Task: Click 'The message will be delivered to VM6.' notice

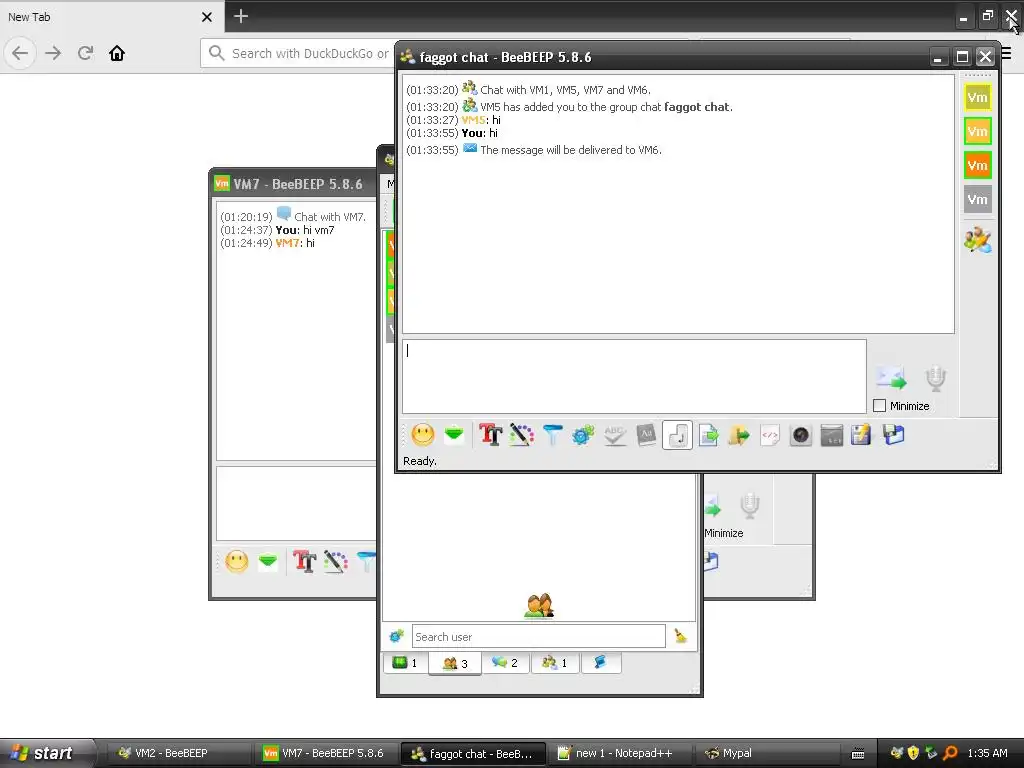Action: (x=571, y=150)
